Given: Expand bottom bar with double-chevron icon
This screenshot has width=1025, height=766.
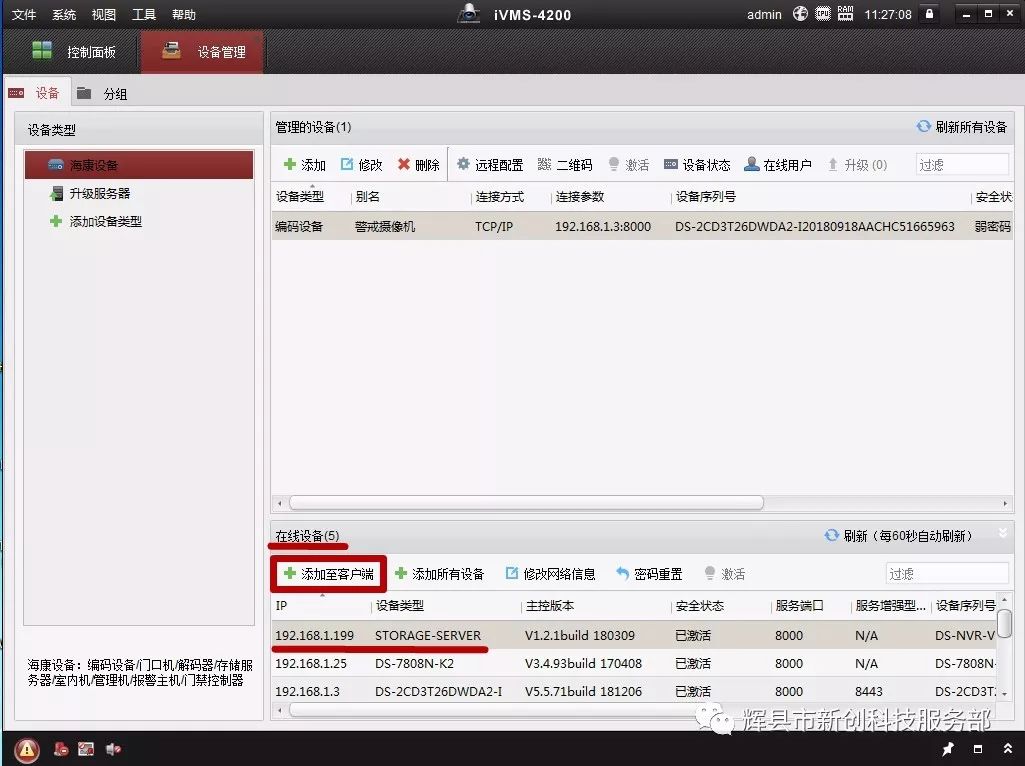Looking at the screenshot, I should click(1007, 749).
